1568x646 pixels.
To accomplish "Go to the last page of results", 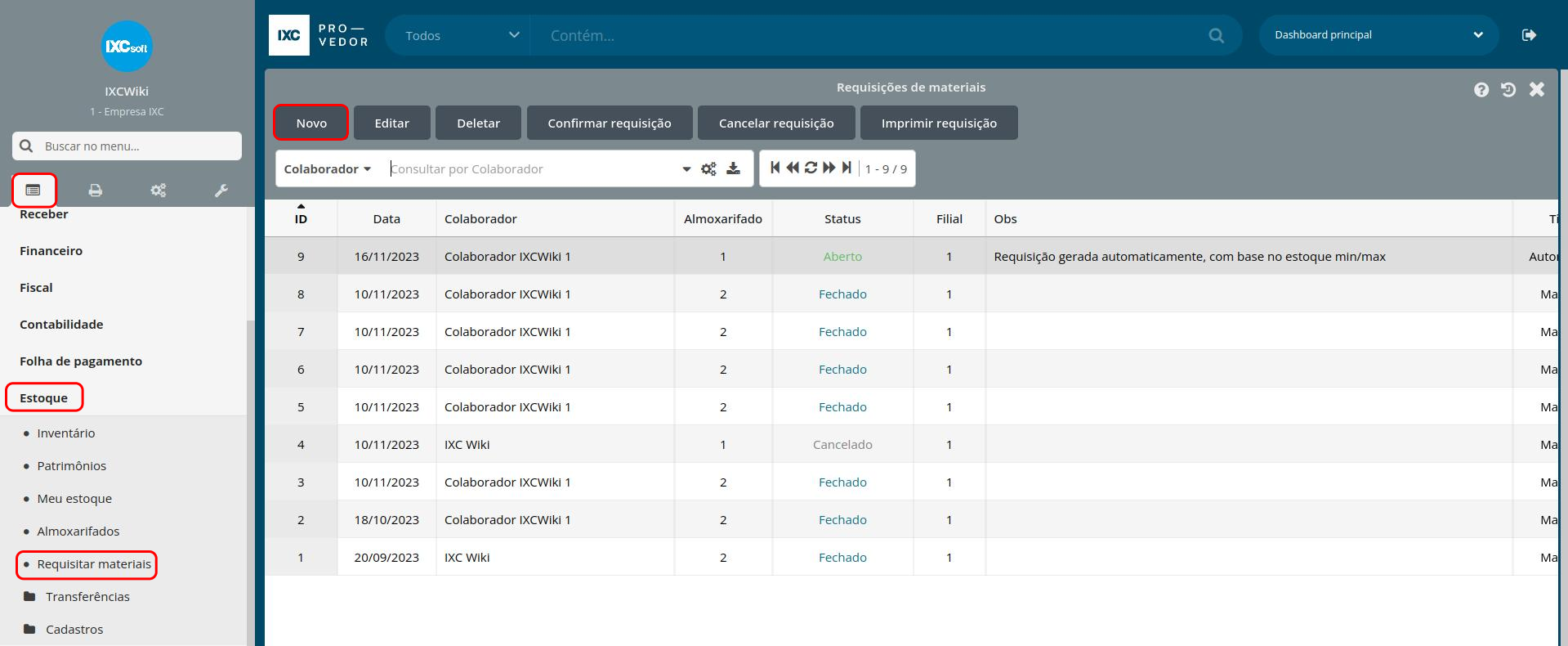I will pyautogui.click(x=847, y=168).
